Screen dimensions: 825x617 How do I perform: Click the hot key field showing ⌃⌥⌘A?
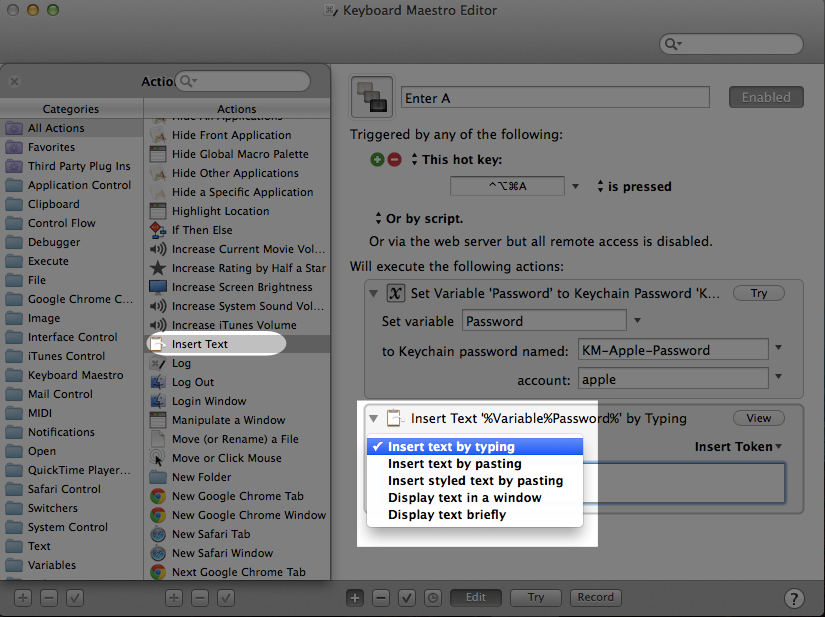coord(507,186)
